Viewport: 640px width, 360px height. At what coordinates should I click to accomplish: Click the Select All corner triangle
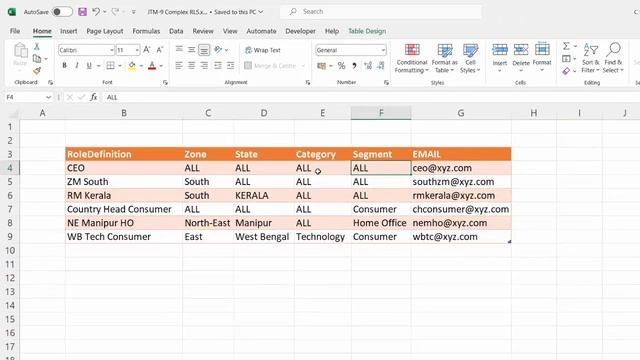pyautogui.click(x=13, y=113)
